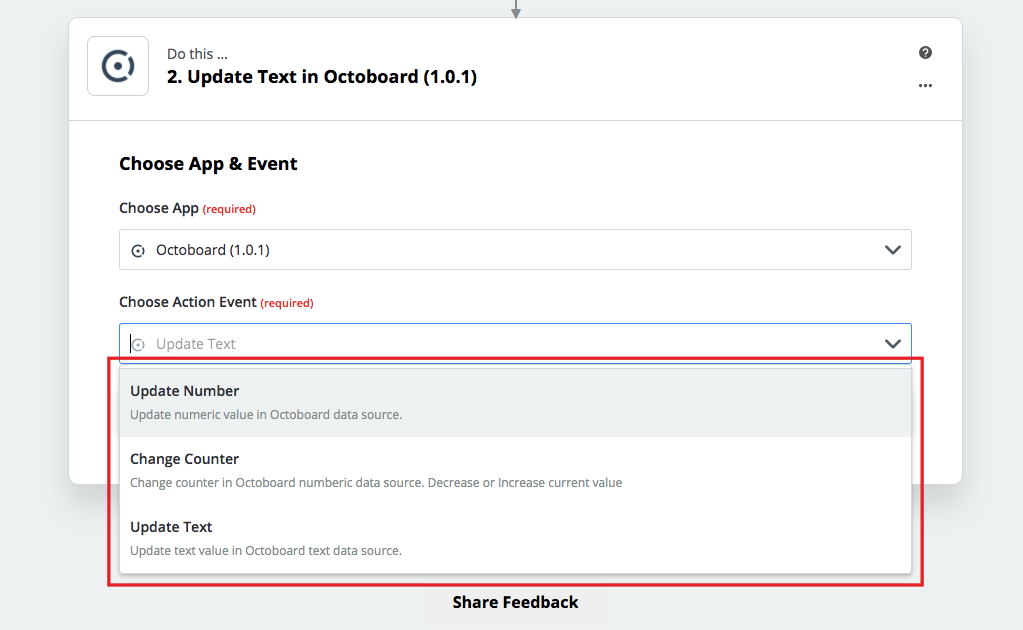Click the Octoboard app logo icon
Image resolution: width=1023 pixels, height=630 pixels.
[x=118, y=66]
